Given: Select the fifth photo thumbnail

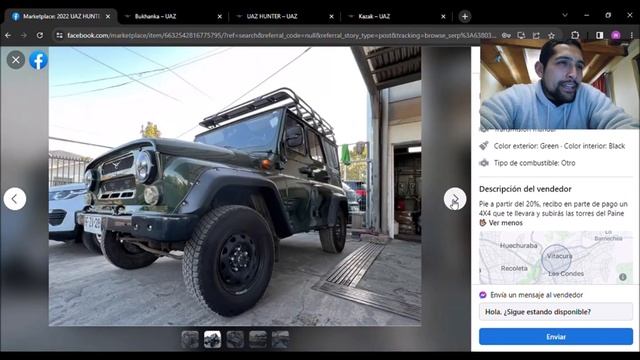Looking at the screenshot, I should point(280,339).
